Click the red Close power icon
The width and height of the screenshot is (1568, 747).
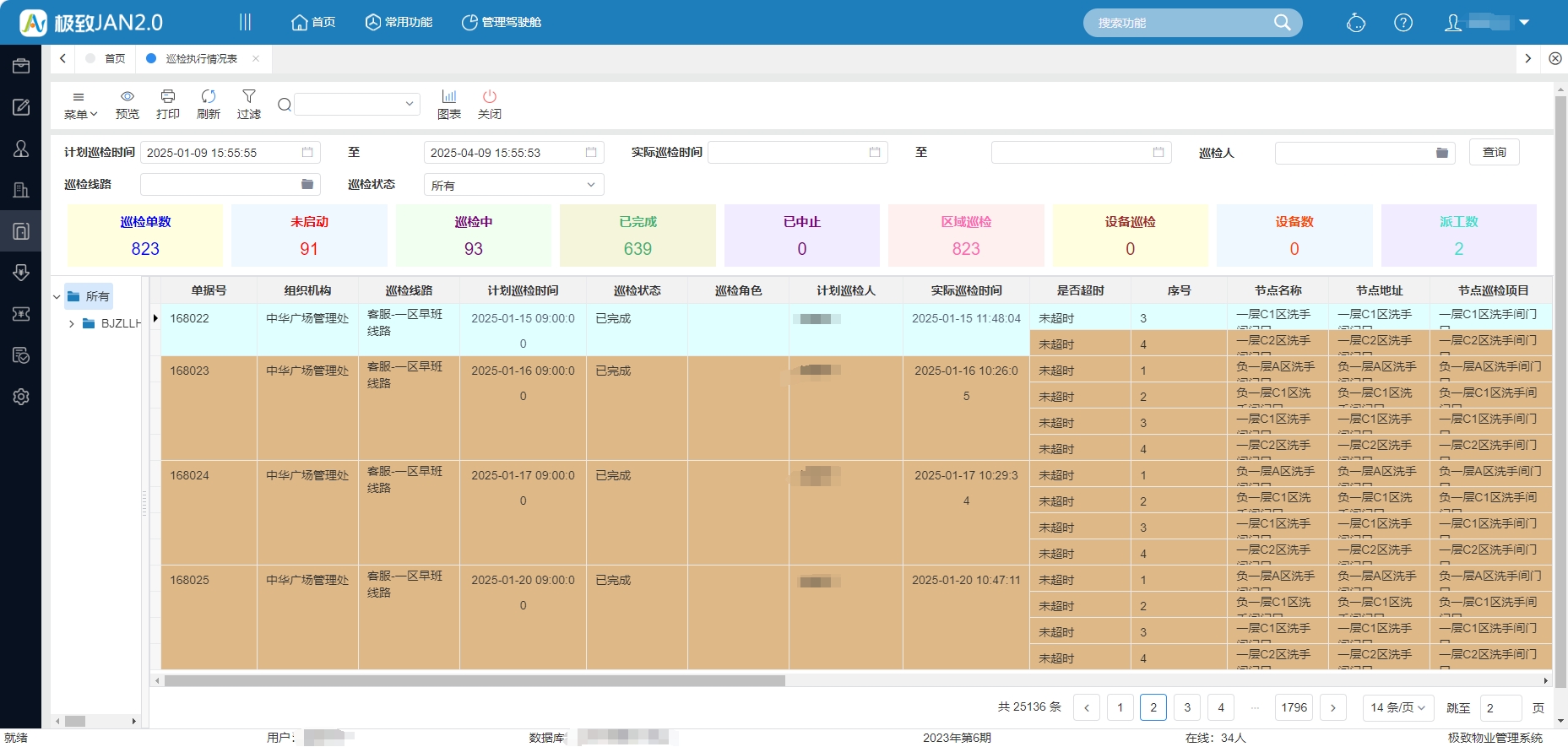489,104
